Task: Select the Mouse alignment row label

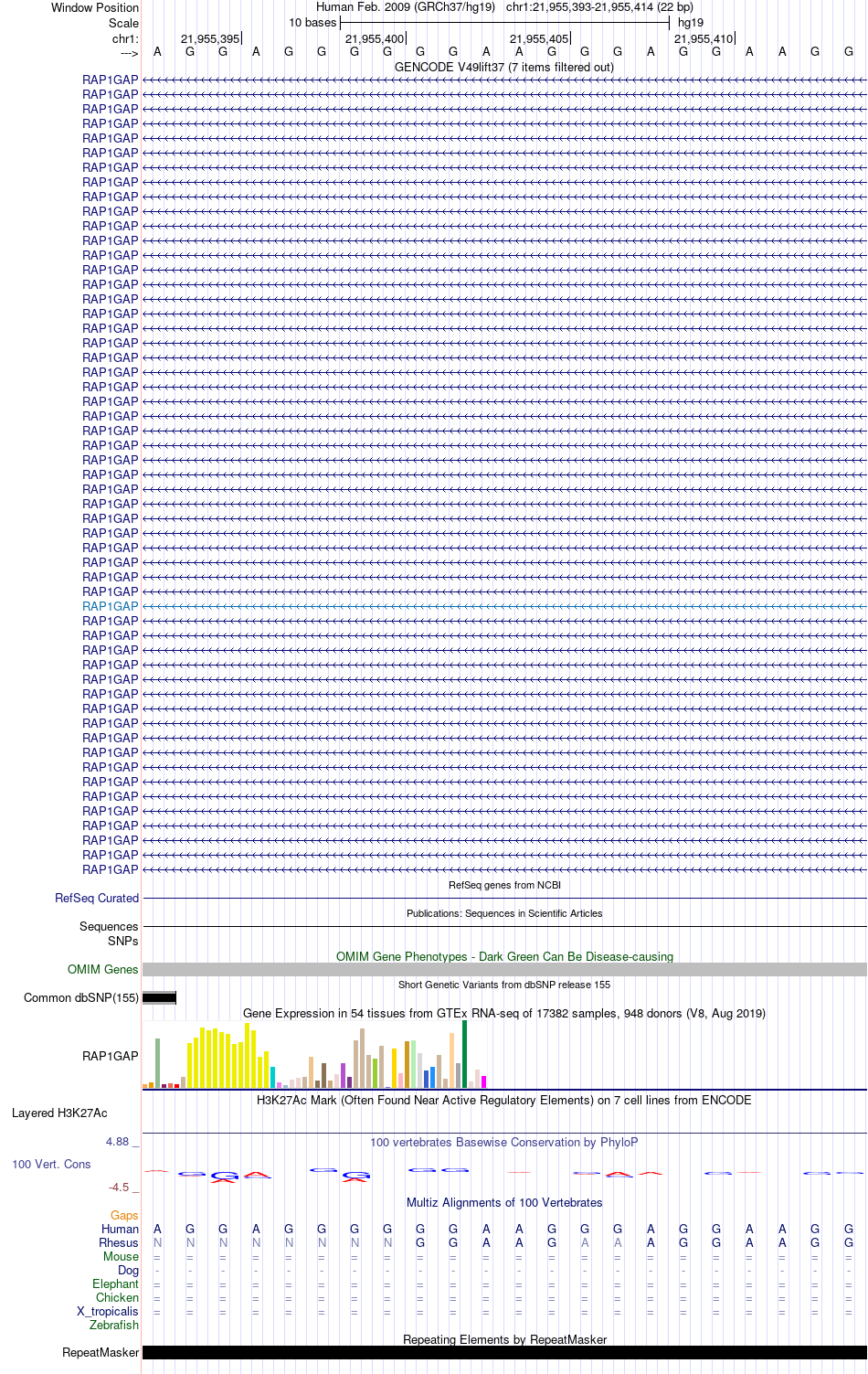Action: coord(121,1257)
